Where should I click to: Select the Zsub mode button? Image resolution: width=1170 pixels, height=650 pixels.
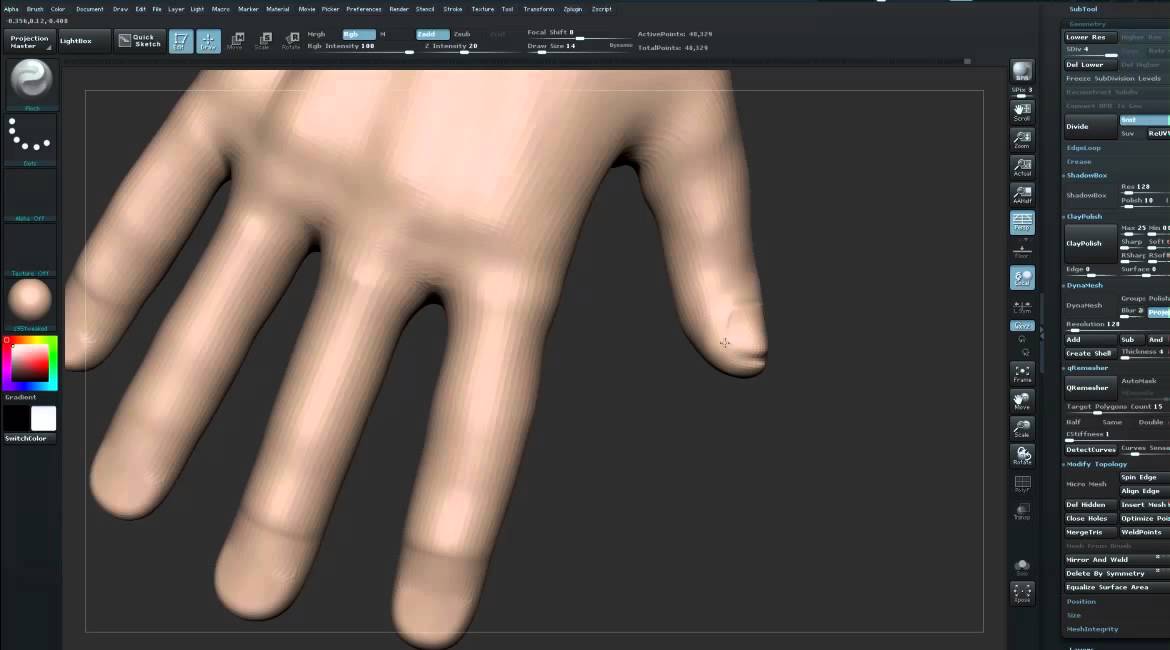coord(463,34)
